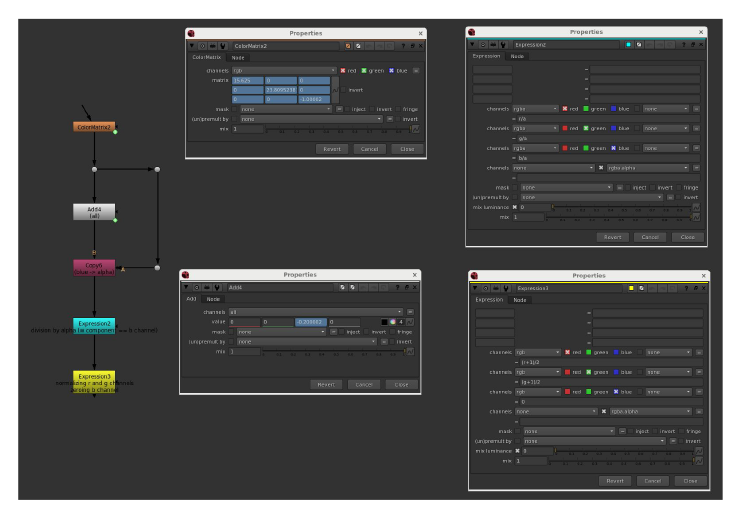Viewport: 739px width, 515px height.
Task: Open the mask dropdown in Add4 properties
Action: coord(279,331)
